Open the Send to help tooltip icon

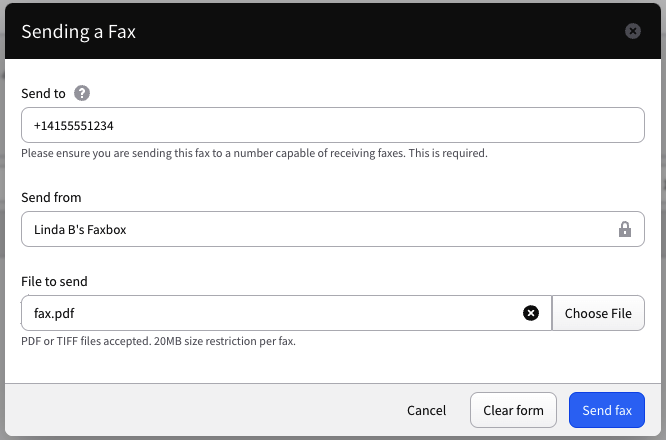[82, 93]
